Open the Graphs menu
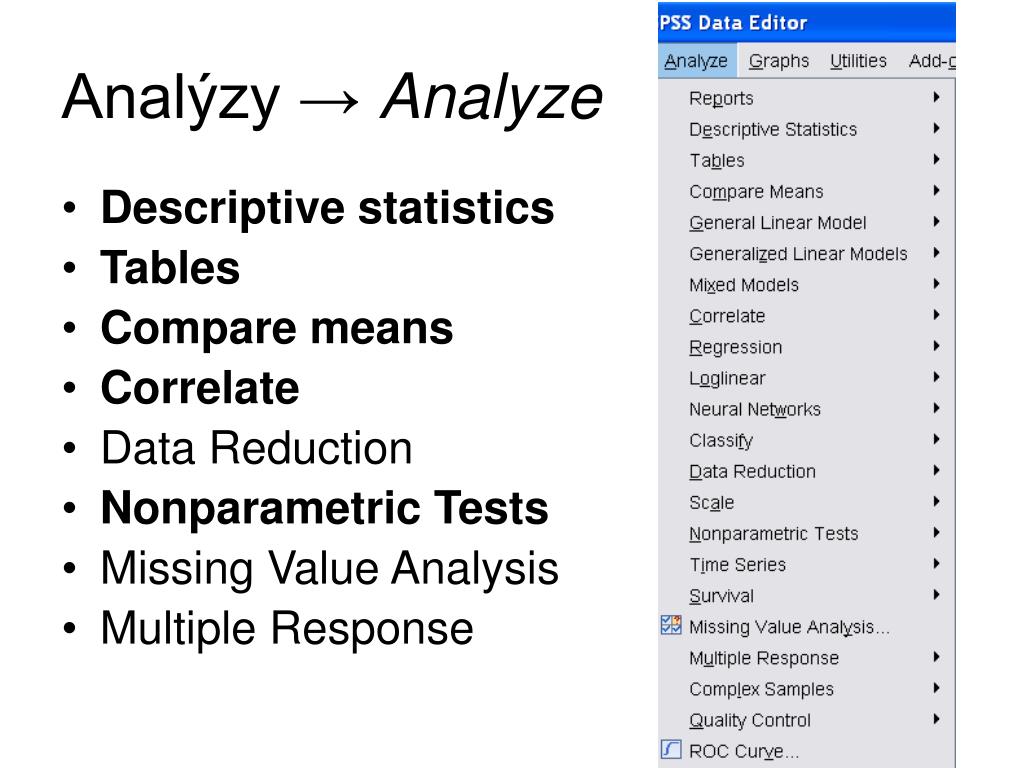1024x768 pixels. 778,61
